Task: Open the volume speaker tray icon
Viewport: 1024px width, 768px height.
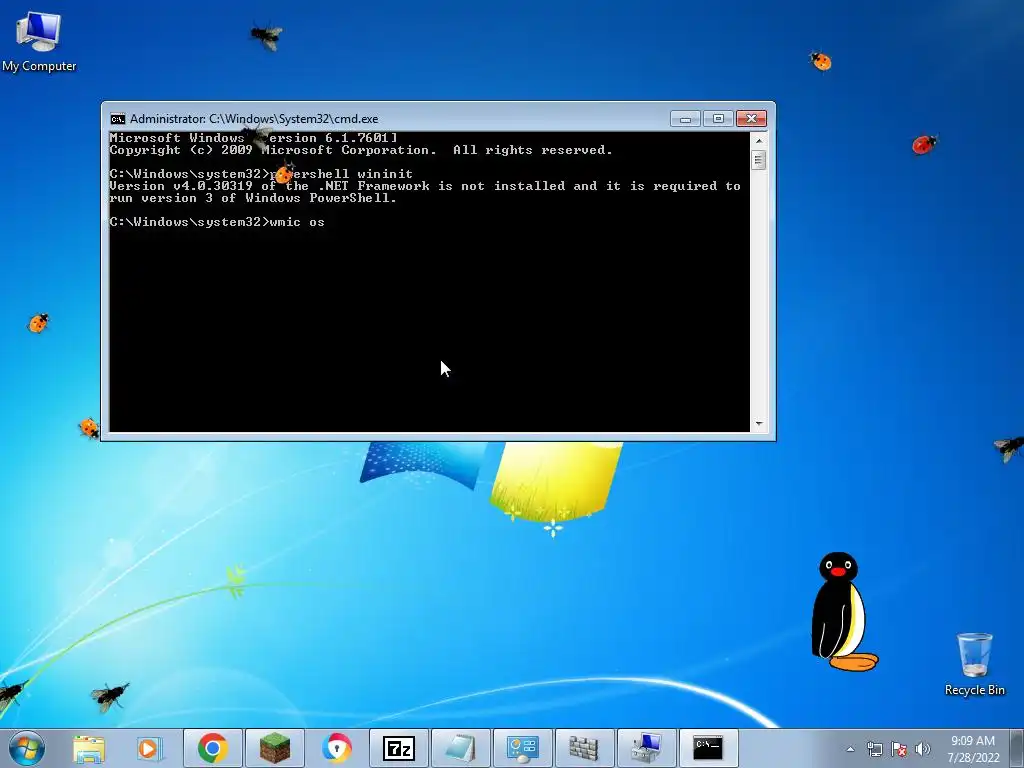Action: click(923, 749)
